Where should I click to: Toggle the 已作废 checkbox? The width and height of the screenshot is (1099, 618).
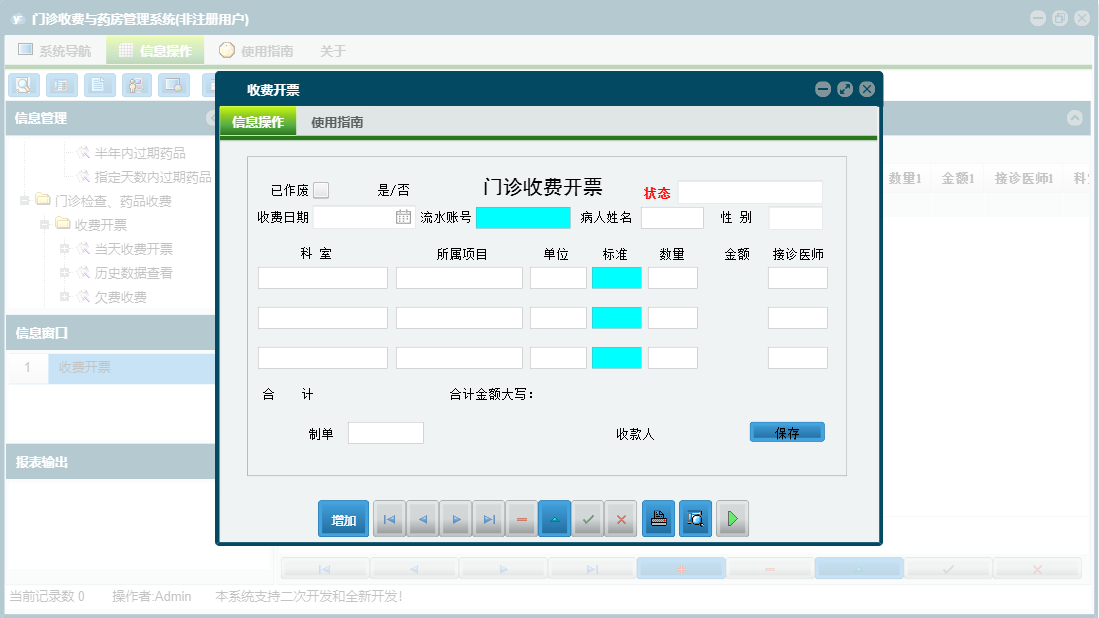point(320,190)
